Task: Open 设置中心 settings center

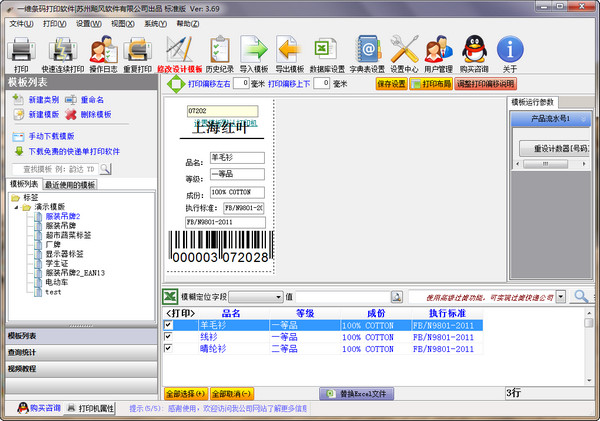Action: [404, 54]
